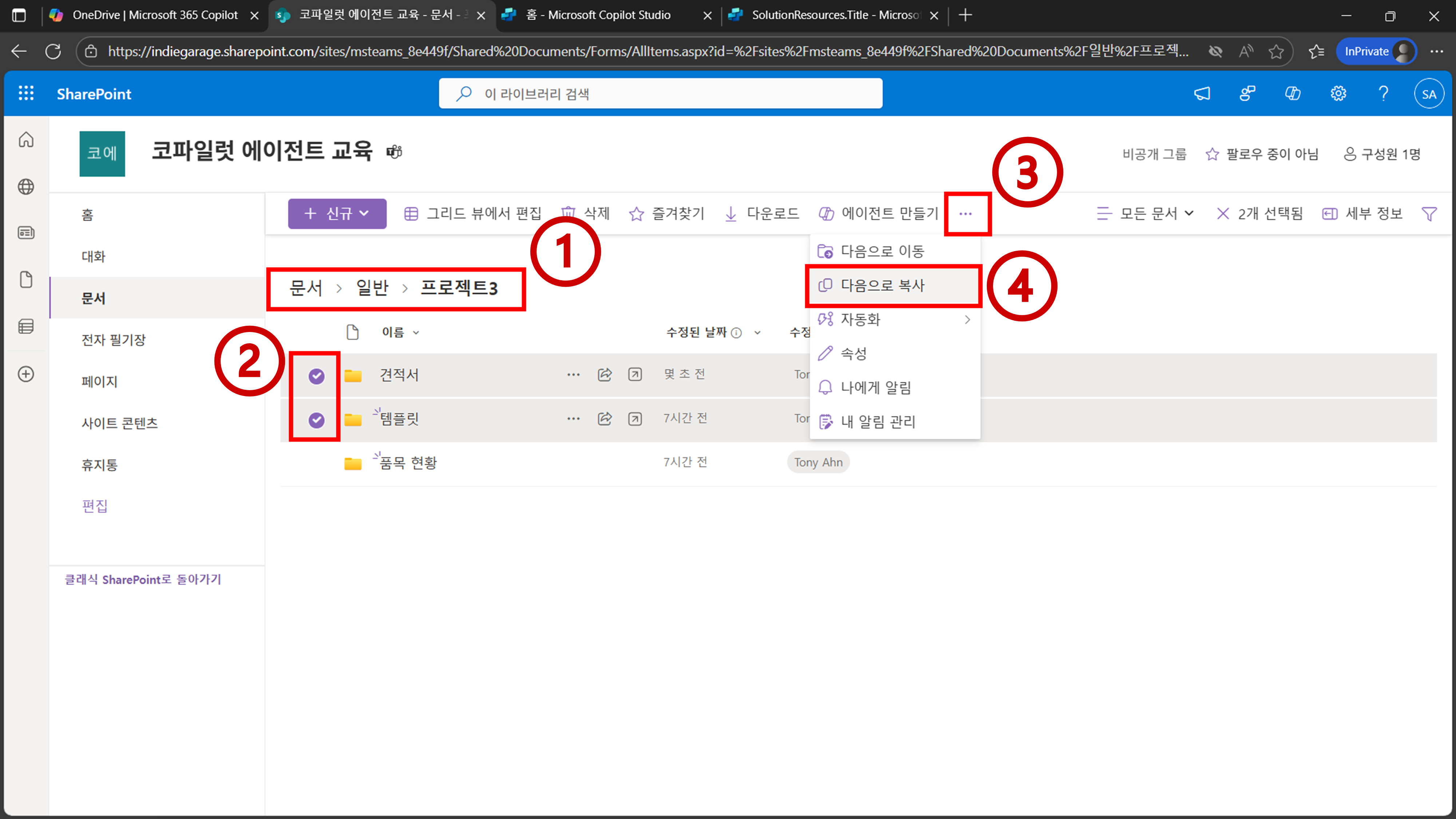Click share icon on 견적서 folder row
Viewport: 1456px width, 819px height.
click(x=605, y=374)
